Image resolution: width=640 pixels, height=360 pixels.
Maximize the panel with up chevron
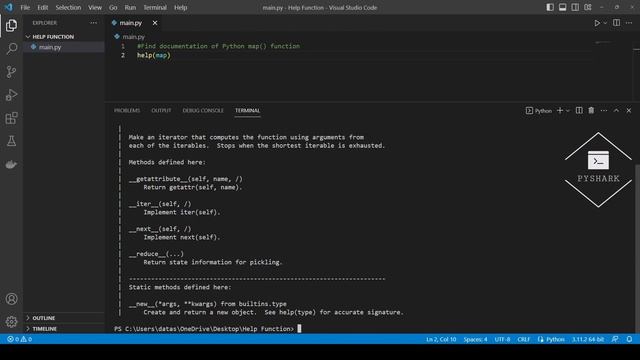point(616,111)
